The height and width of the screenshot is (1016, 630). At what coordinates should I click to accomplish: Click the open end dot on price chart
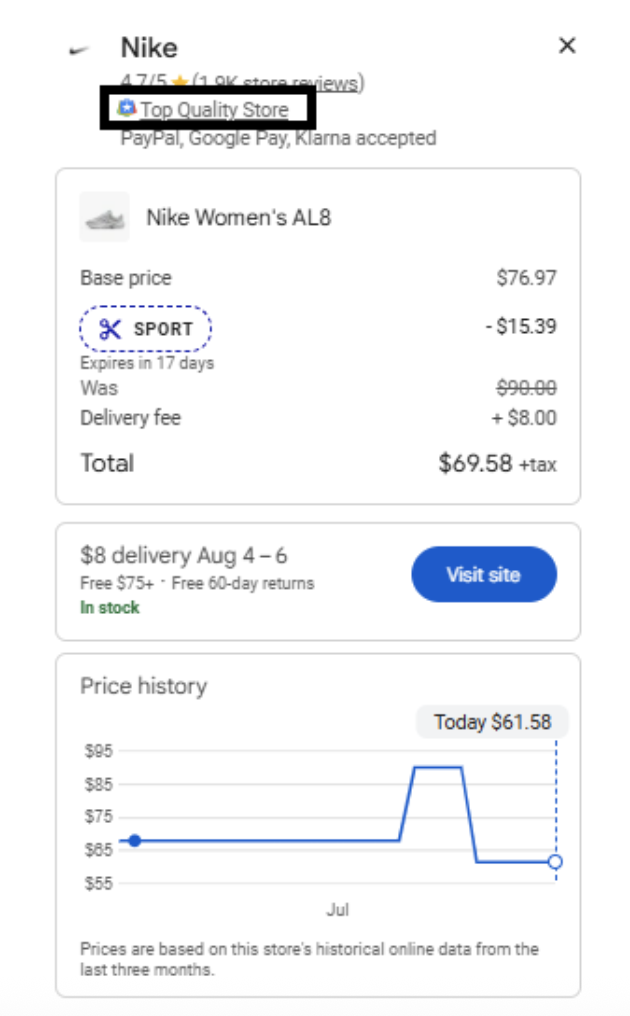coord(556,861)
